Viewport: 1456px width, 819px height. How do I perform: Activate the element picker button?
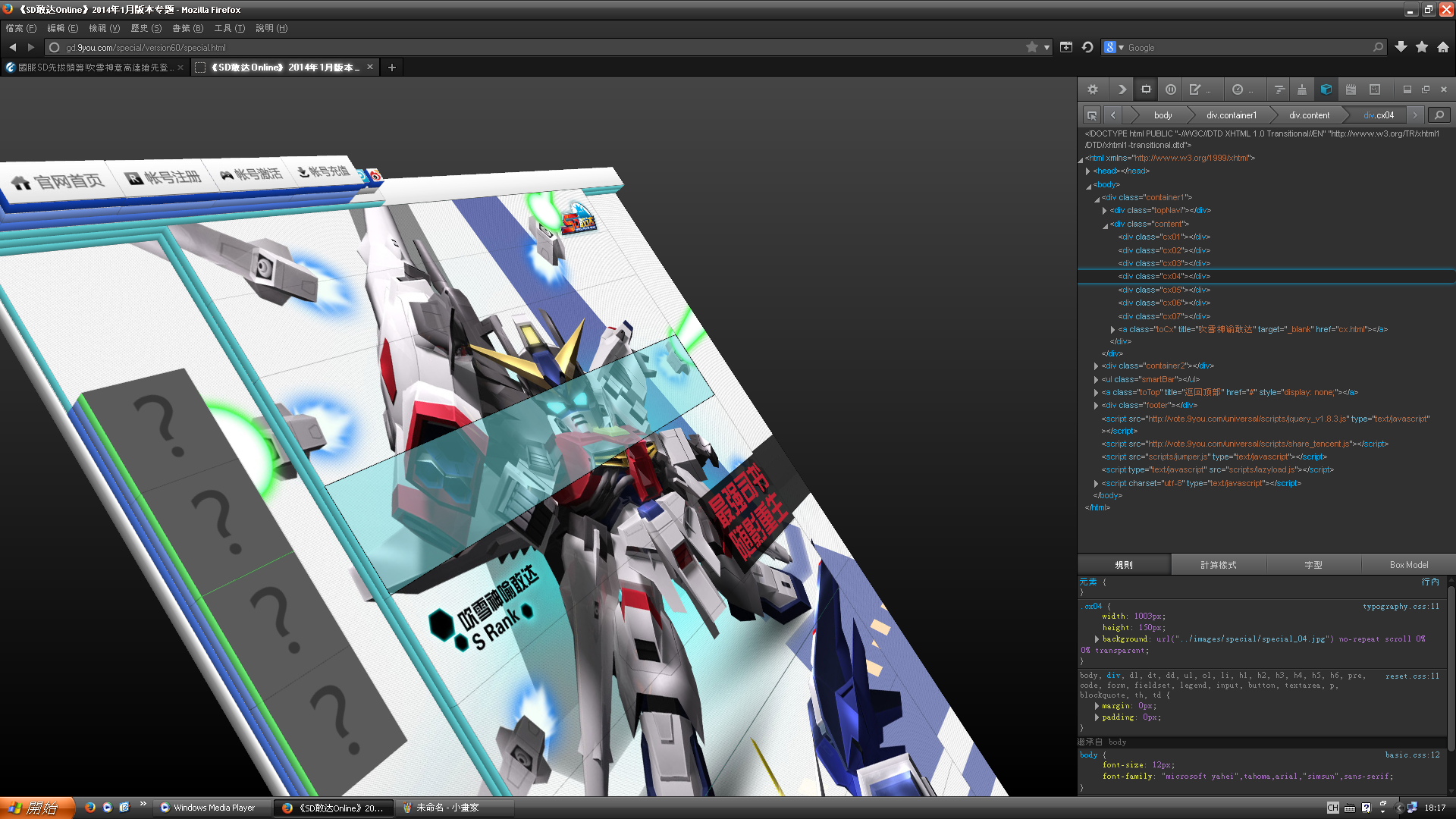tap(1092, 115)
